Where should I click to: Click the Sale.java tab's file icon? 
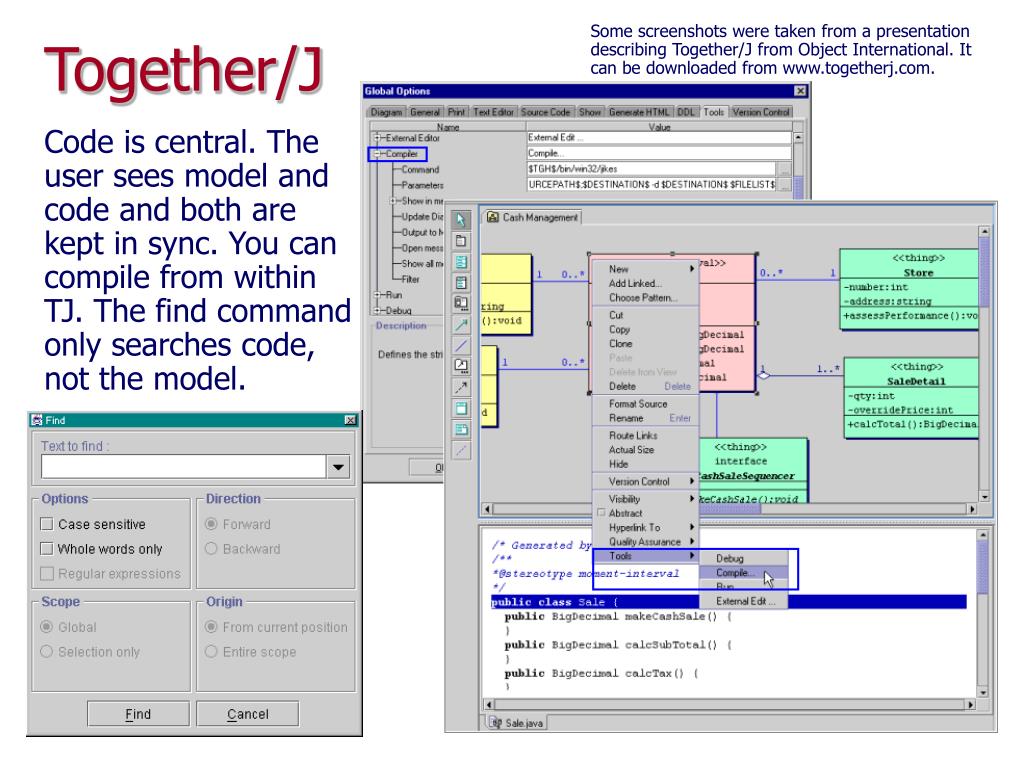click(496, 723)
